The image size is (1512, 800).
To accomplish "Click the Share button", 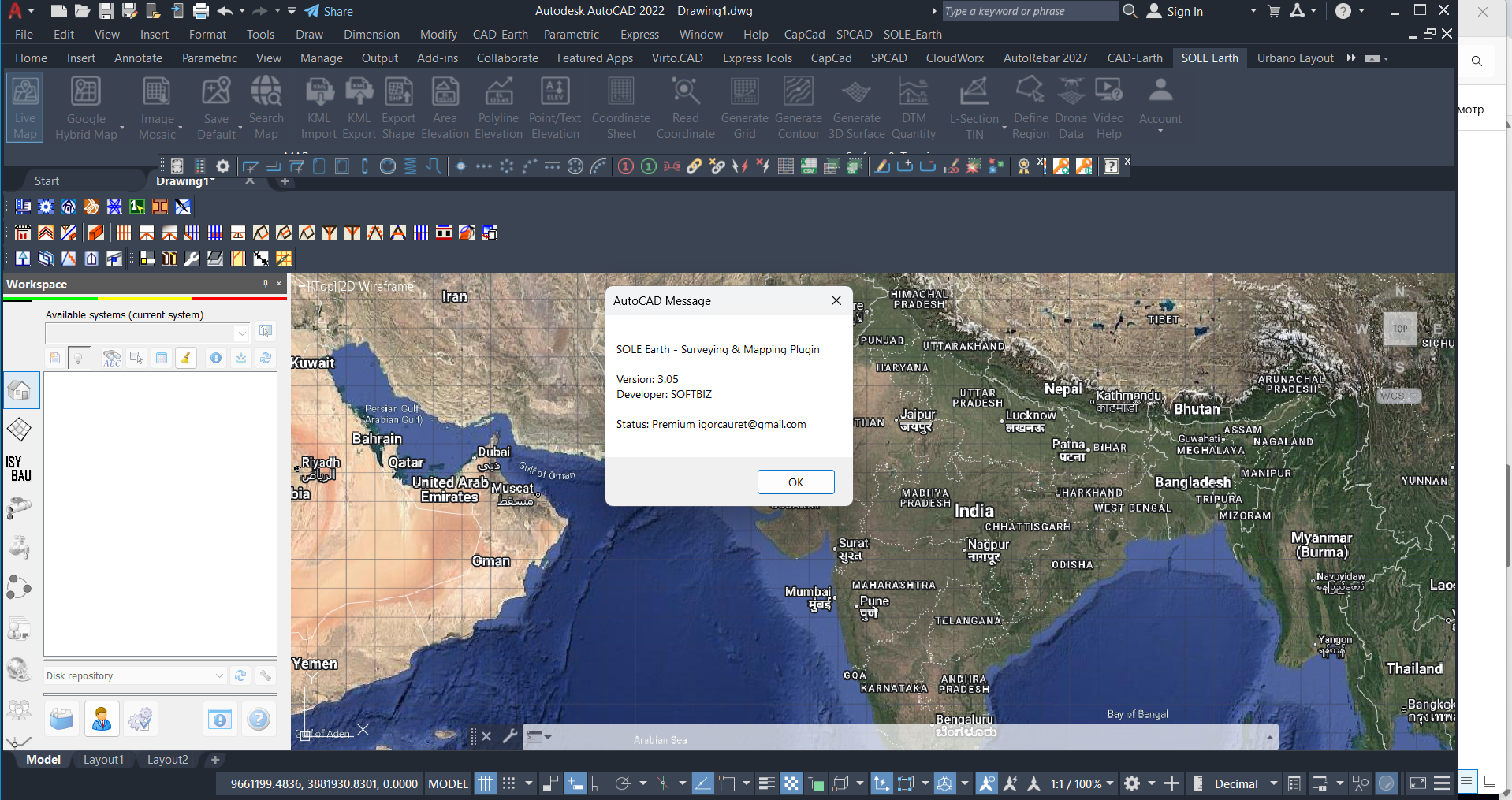I will click(x=329, y=11).
